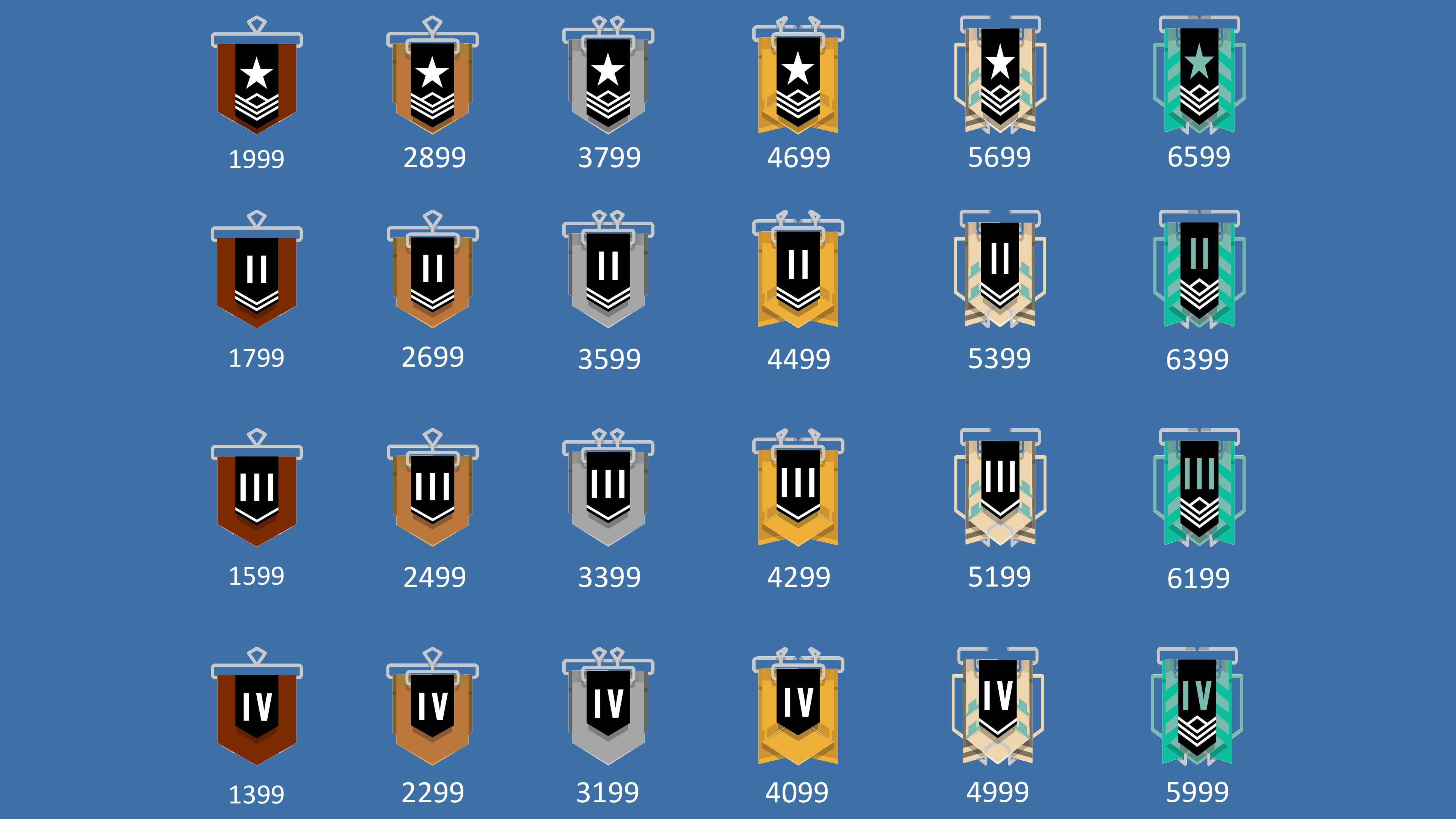The height and width of the screenshot is (819, 1456).
Task: Select the 3599 rating label
Action: tap(609, 359)
